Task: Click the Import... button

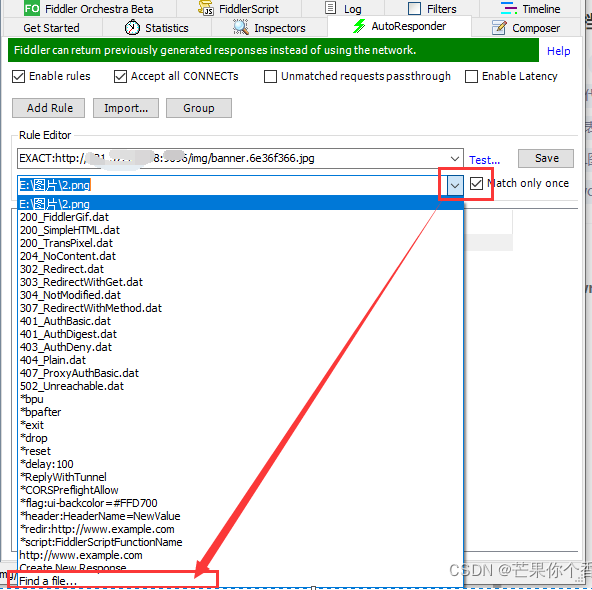Action: [126, 108]
